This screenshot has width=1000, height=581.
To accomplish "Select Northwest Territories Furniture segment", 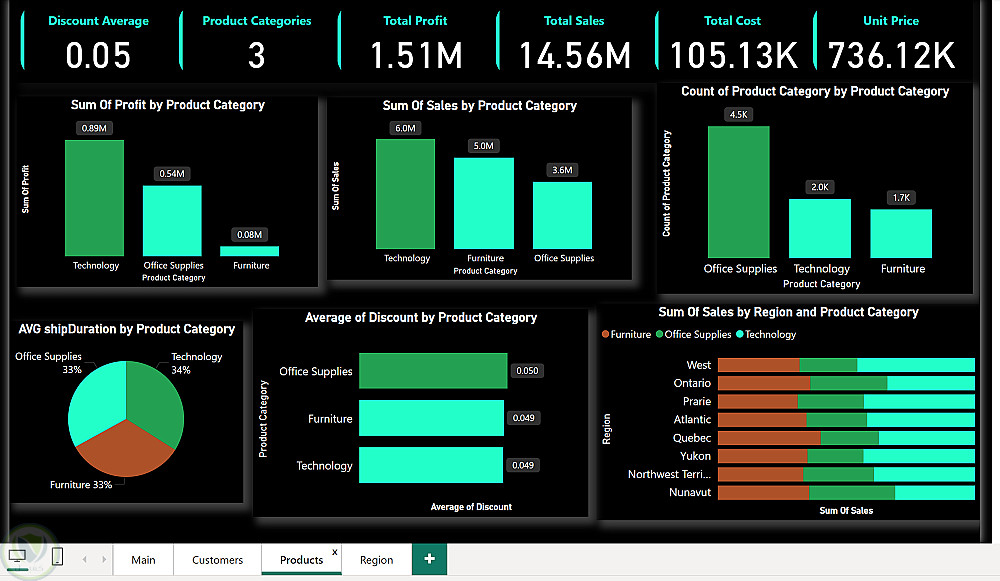I will 761,474.
